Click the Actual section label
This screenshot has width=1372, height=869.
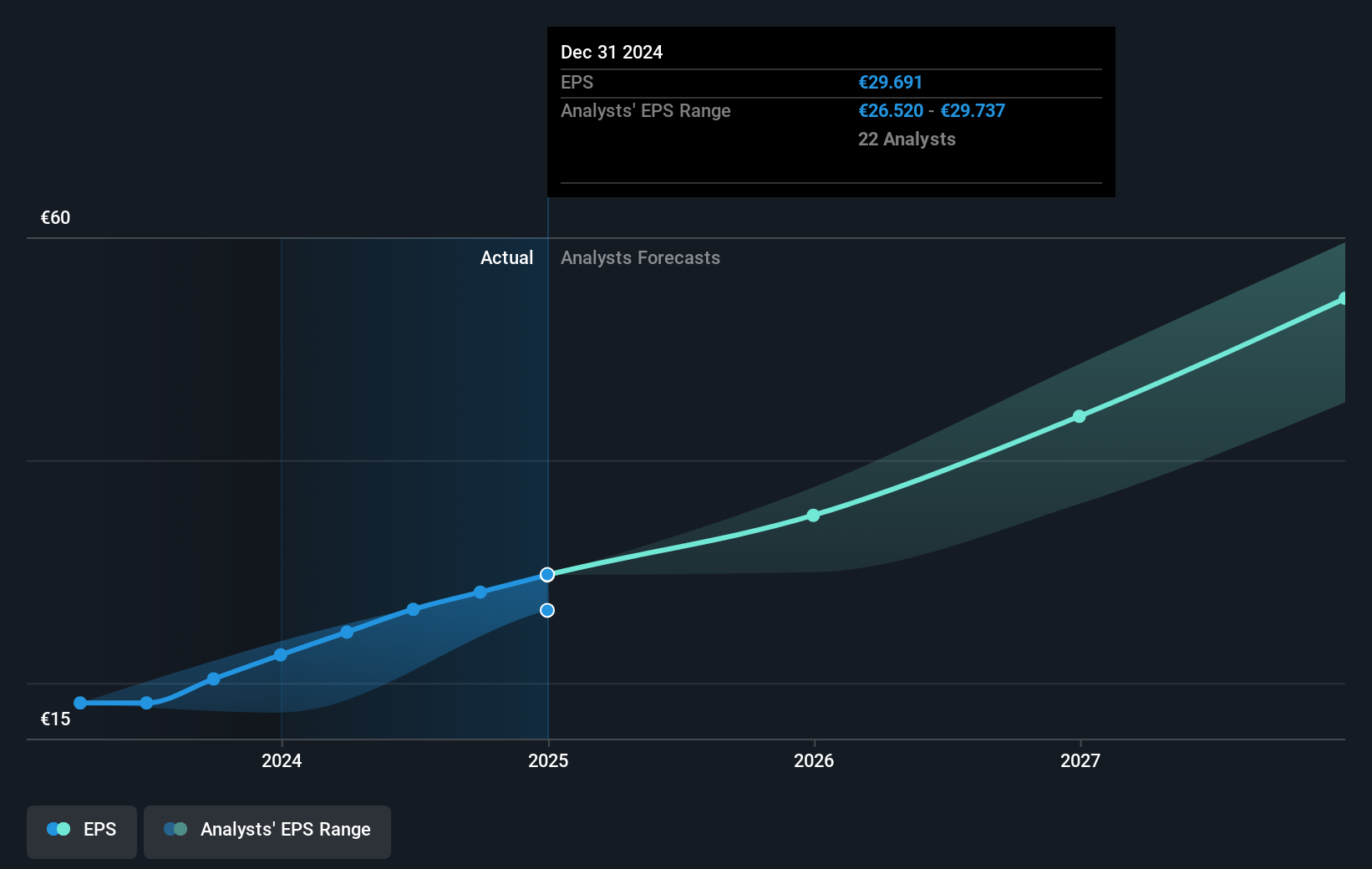(x=506, y=257)
